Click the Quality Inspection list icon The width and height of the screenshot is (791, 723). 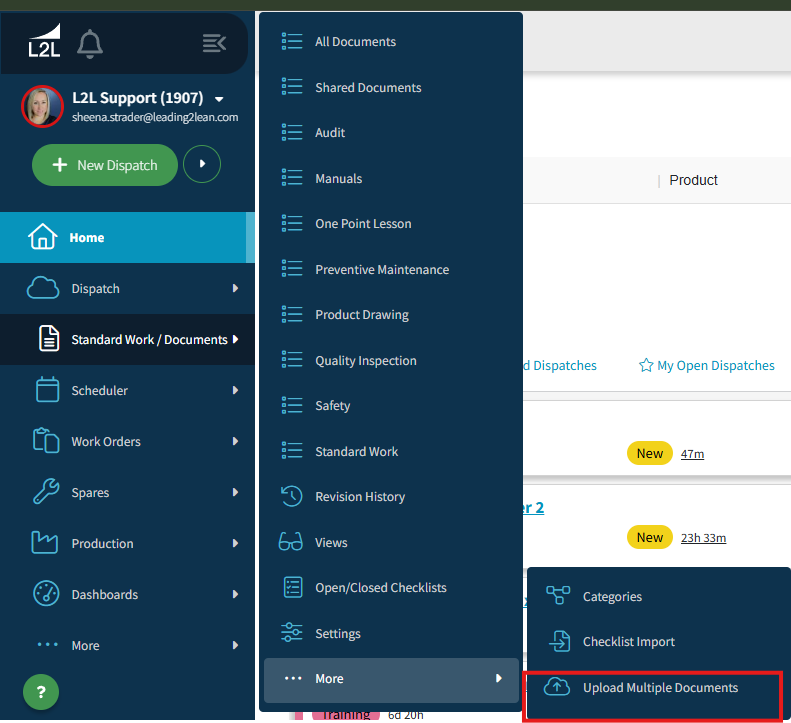coord(292,360)
